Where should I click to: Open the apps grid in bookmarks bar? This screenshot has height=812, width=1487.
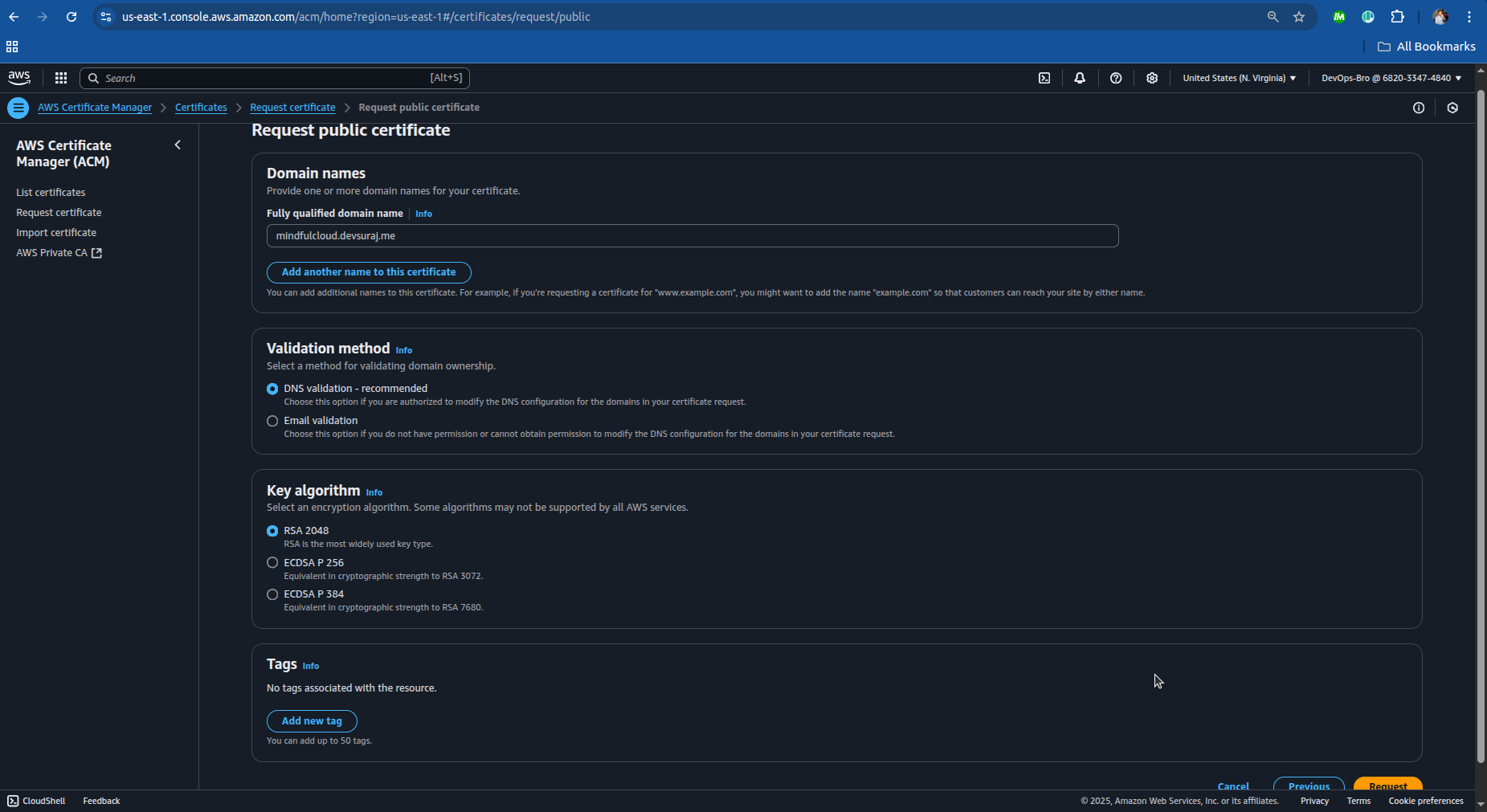click(x=12, y=47)
